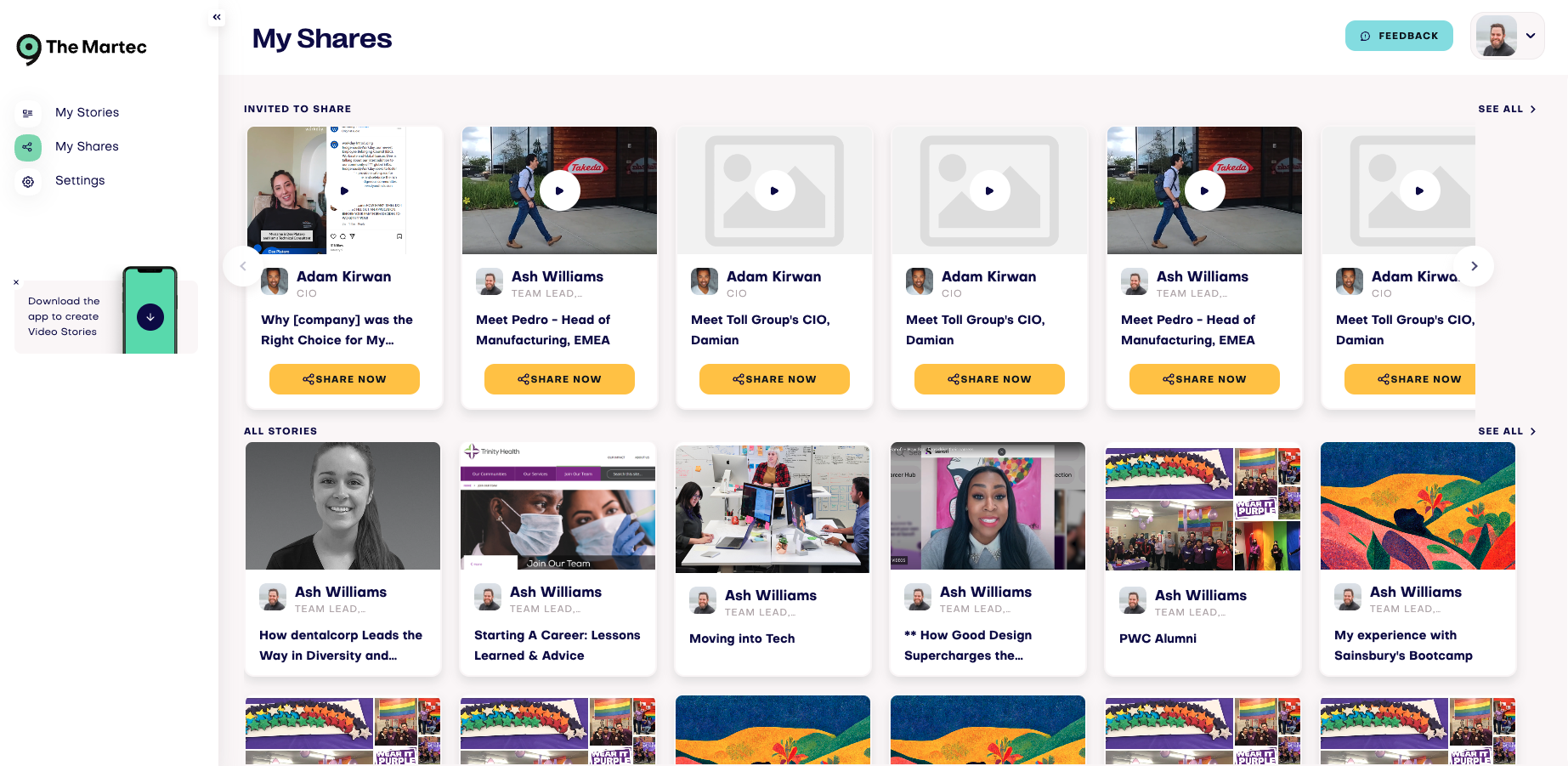The height and width of the screenshot is (766, 1568).
Task: Open the Sainsbury's Bootcamp painting thumbnail
Action: click(x=1418, y=506)
